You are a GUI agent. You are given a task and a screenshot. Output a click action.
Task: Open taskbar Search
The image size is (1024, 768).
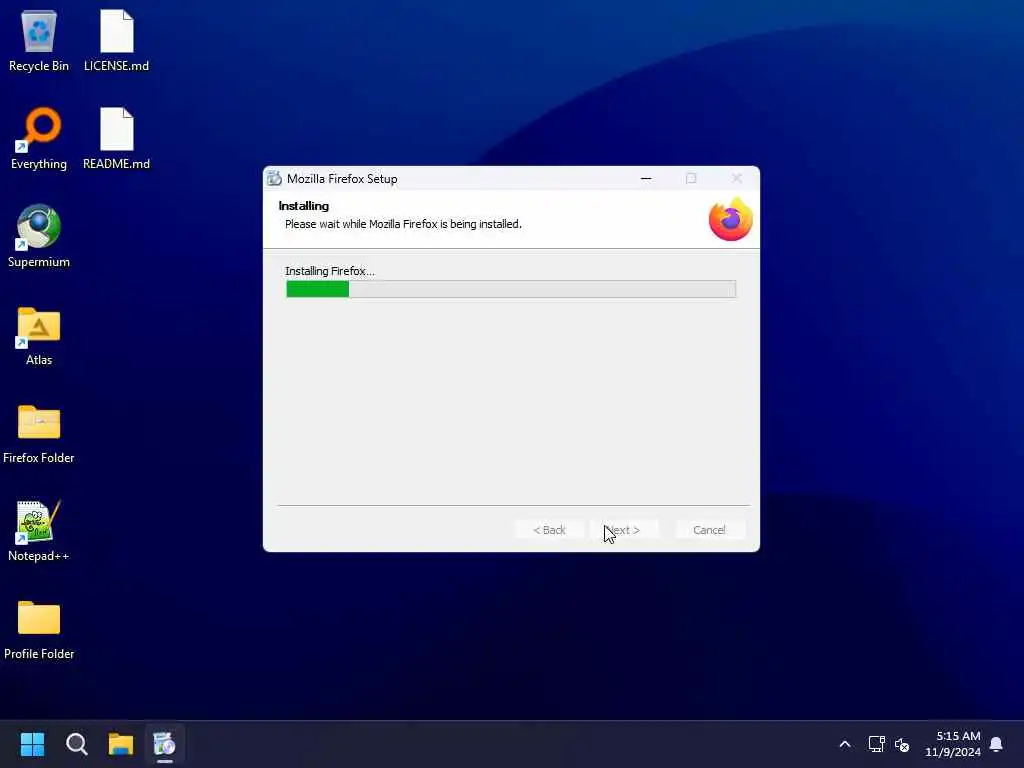(x=76, y=744)
